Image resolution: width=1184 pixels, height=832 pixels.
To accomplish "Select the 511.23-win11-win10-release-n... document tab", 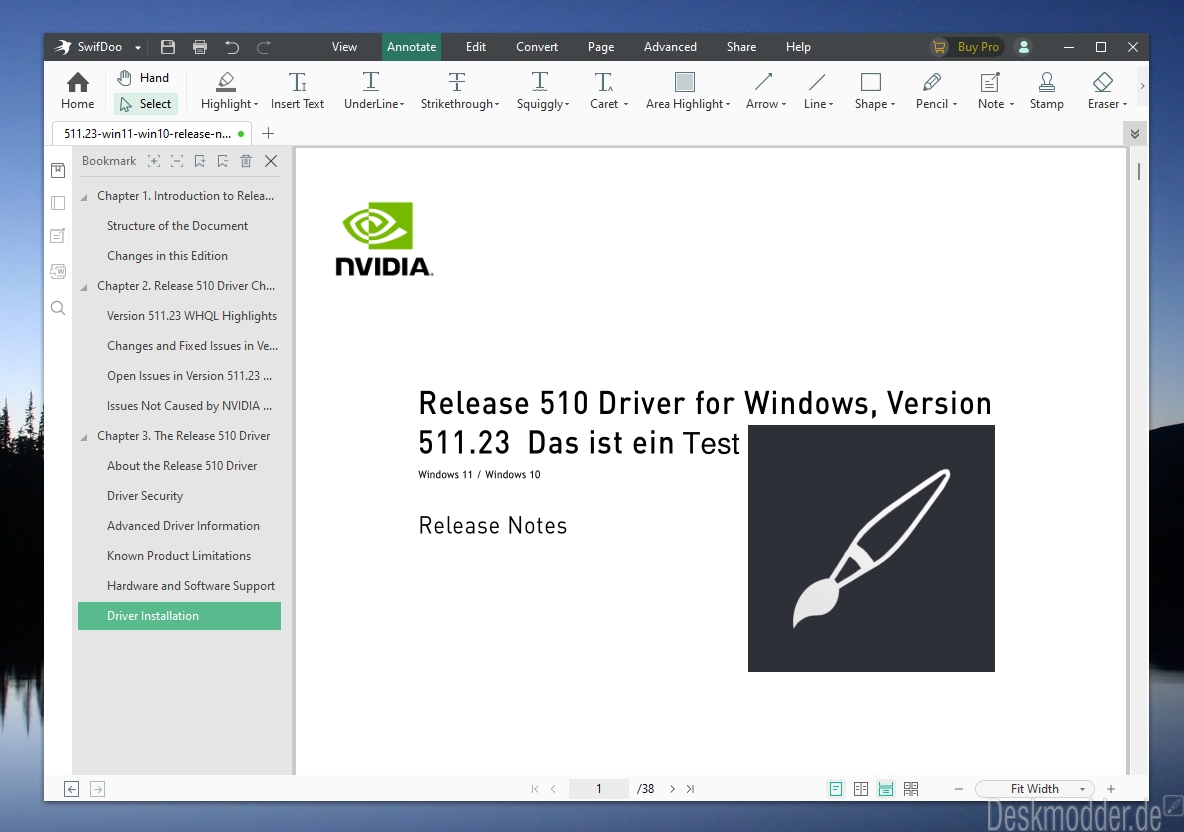I will (x=153, y=134).
